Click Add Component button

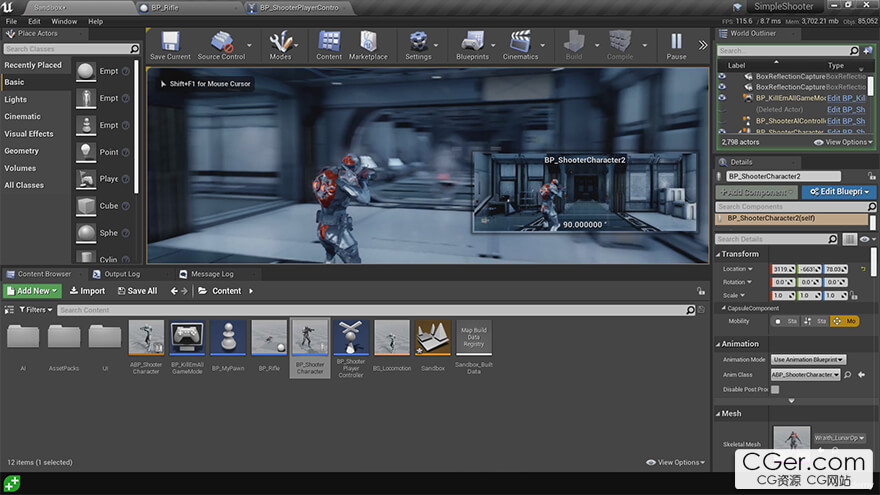click(x=756, y=192)
